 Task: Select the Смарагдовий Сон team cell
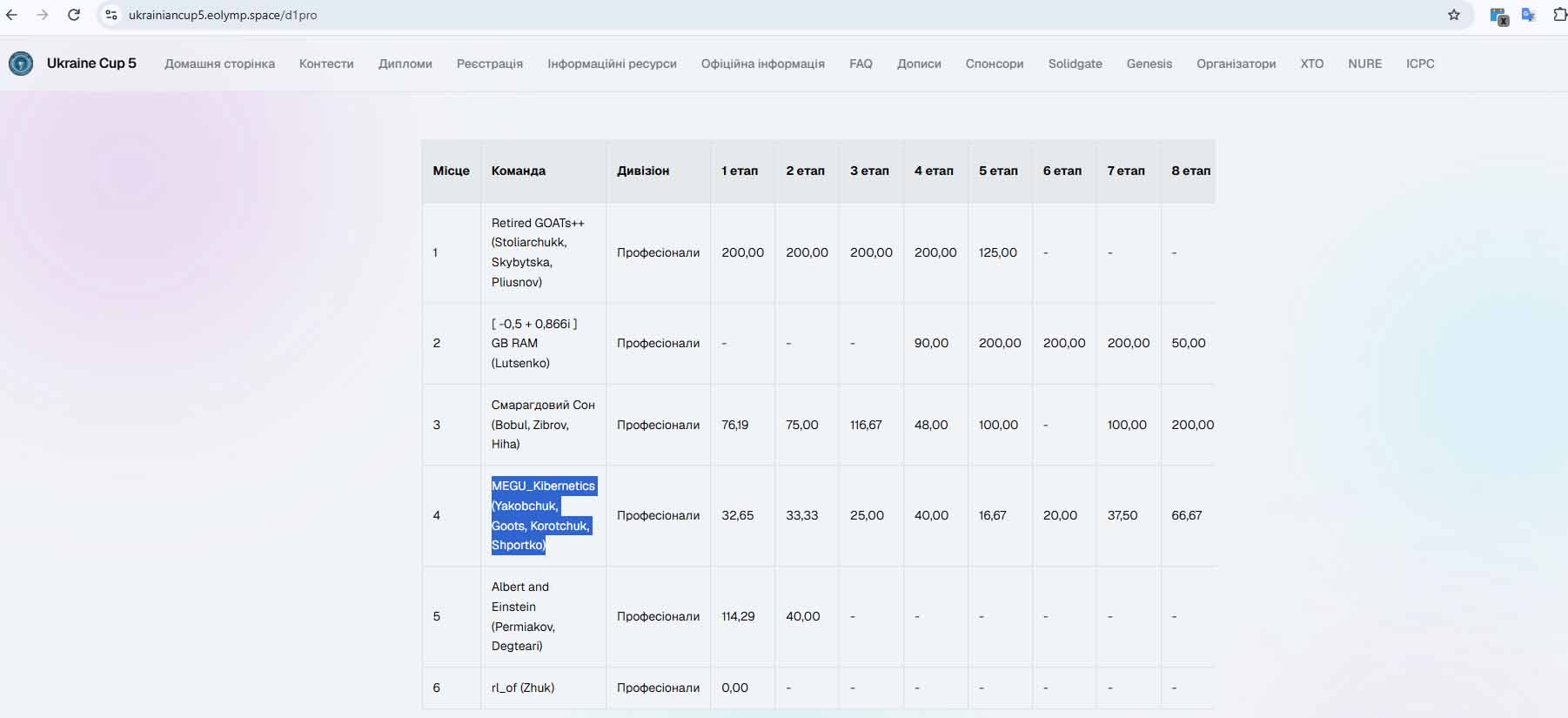[x=543, y=425]
